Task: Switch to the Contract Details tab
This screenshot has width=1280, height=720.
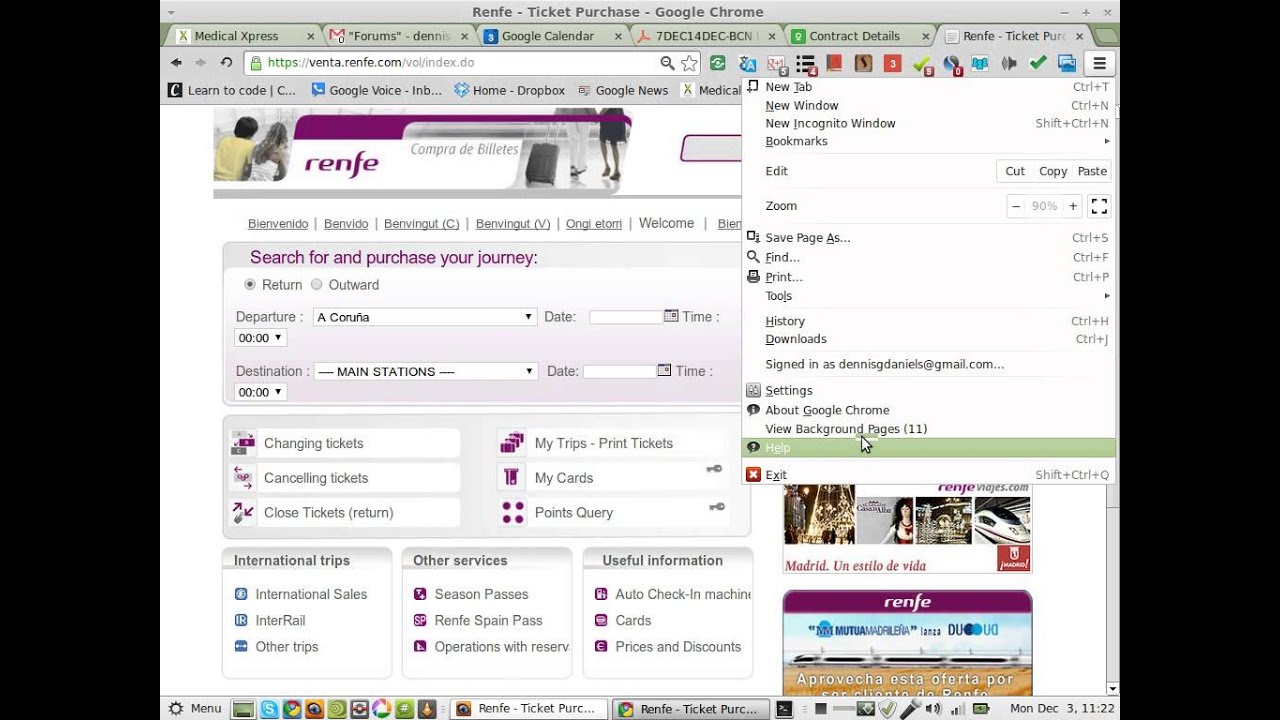Action: tap(856, 36)
